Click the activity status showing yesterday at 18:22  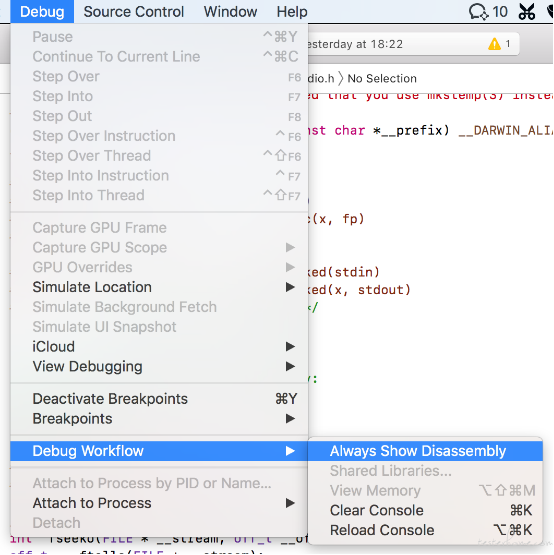click(355, 44)
